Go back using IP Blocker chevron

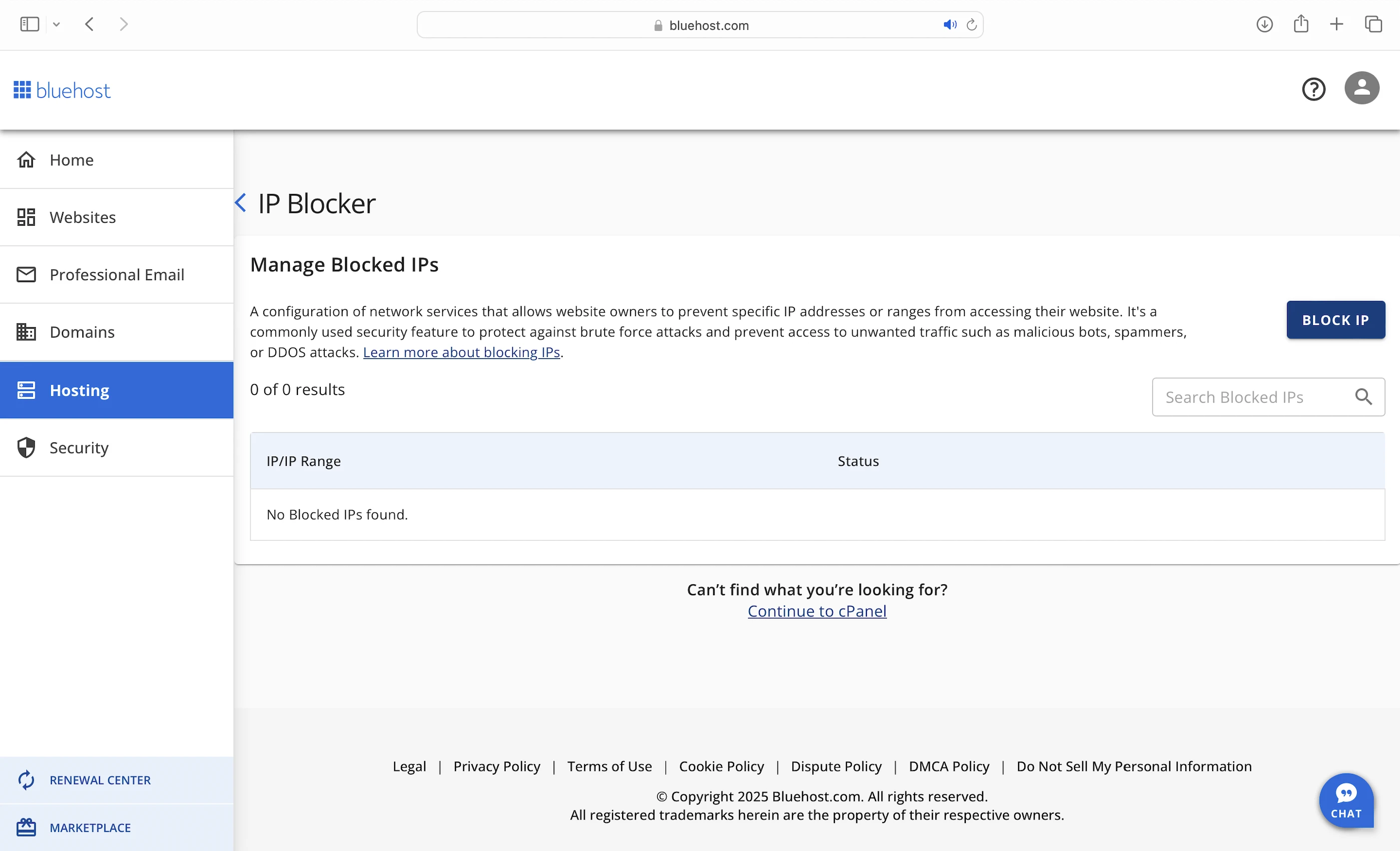coord(241,203)
